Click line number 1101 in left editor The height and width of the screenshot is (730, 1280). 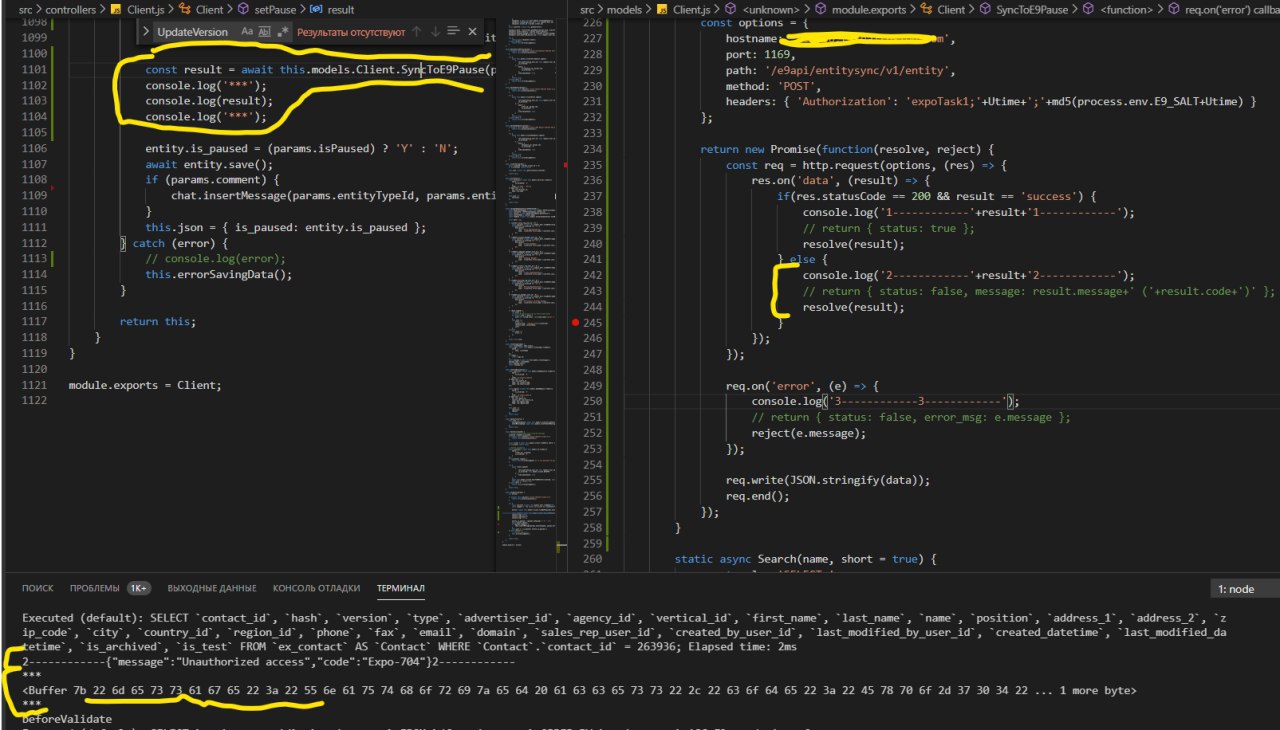point(33,70)
